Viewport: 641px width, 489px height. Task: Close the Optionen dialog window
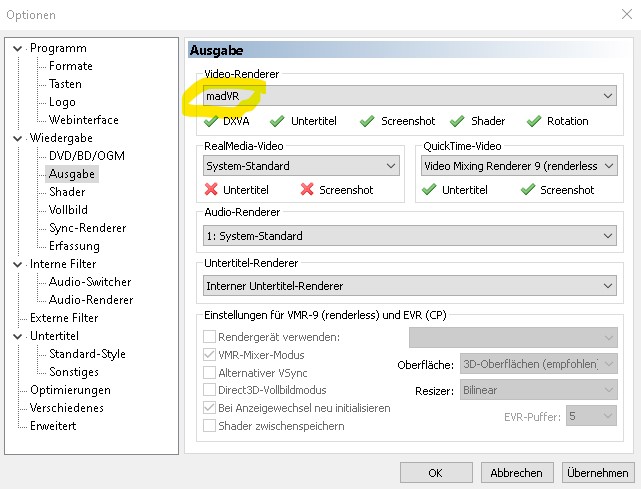click(x=627, y=14)
